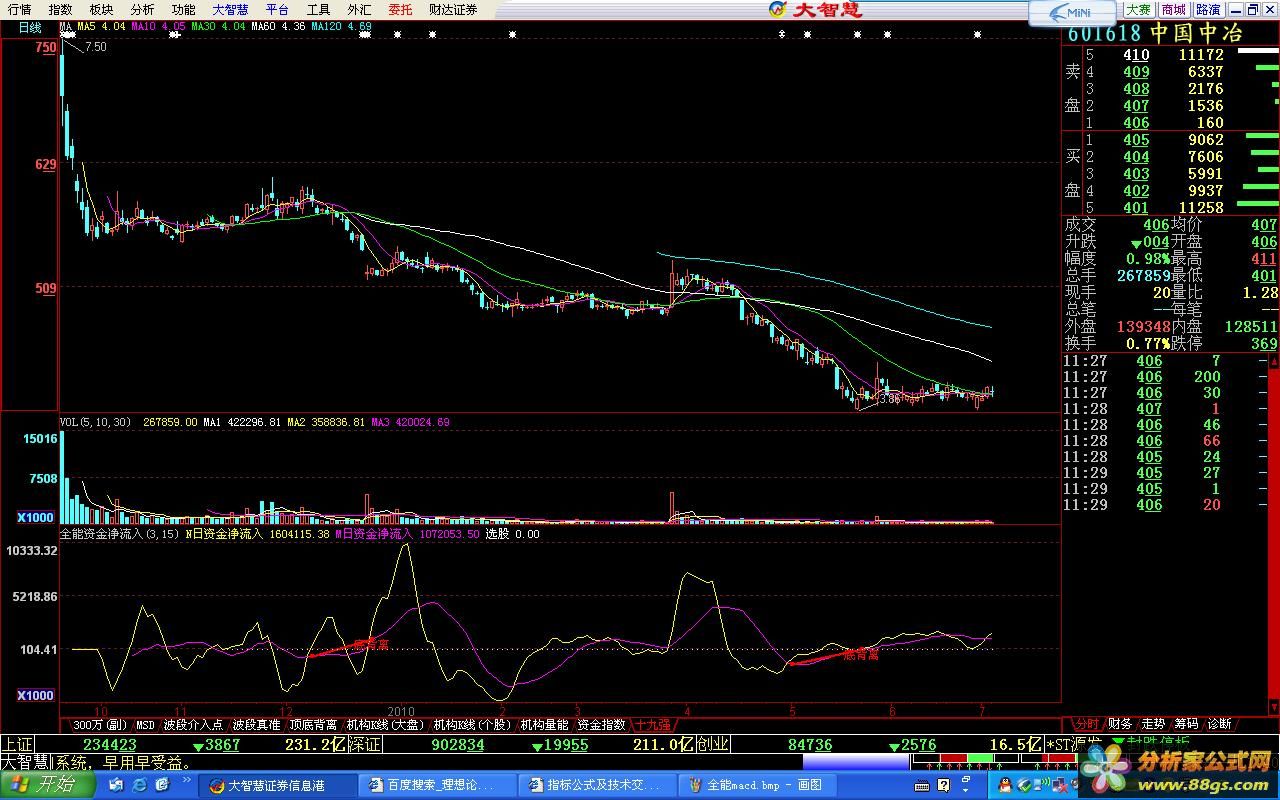Select the 机构K线(大盘) indicator tab
Viewport: 1280px width, 800px height.
(385, 724)
